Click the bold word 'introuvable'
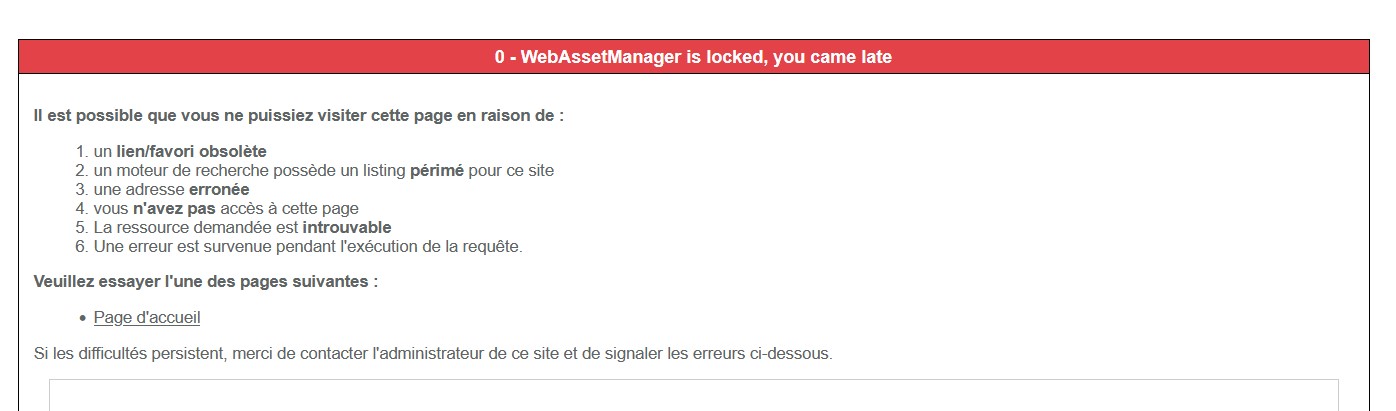 [x=347, y=228]
